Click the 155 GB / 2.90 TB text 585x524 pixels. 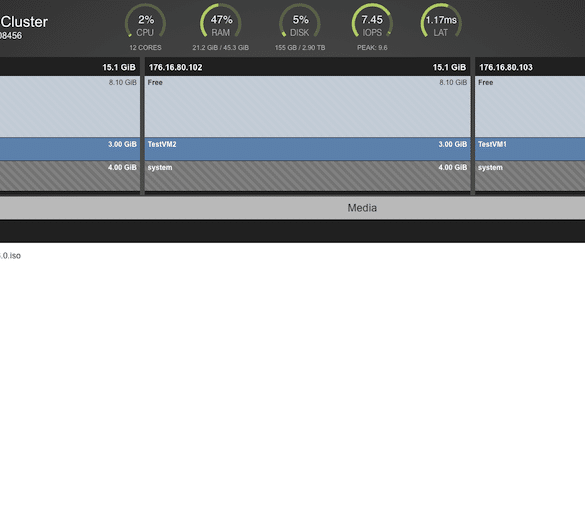point(300,48)
